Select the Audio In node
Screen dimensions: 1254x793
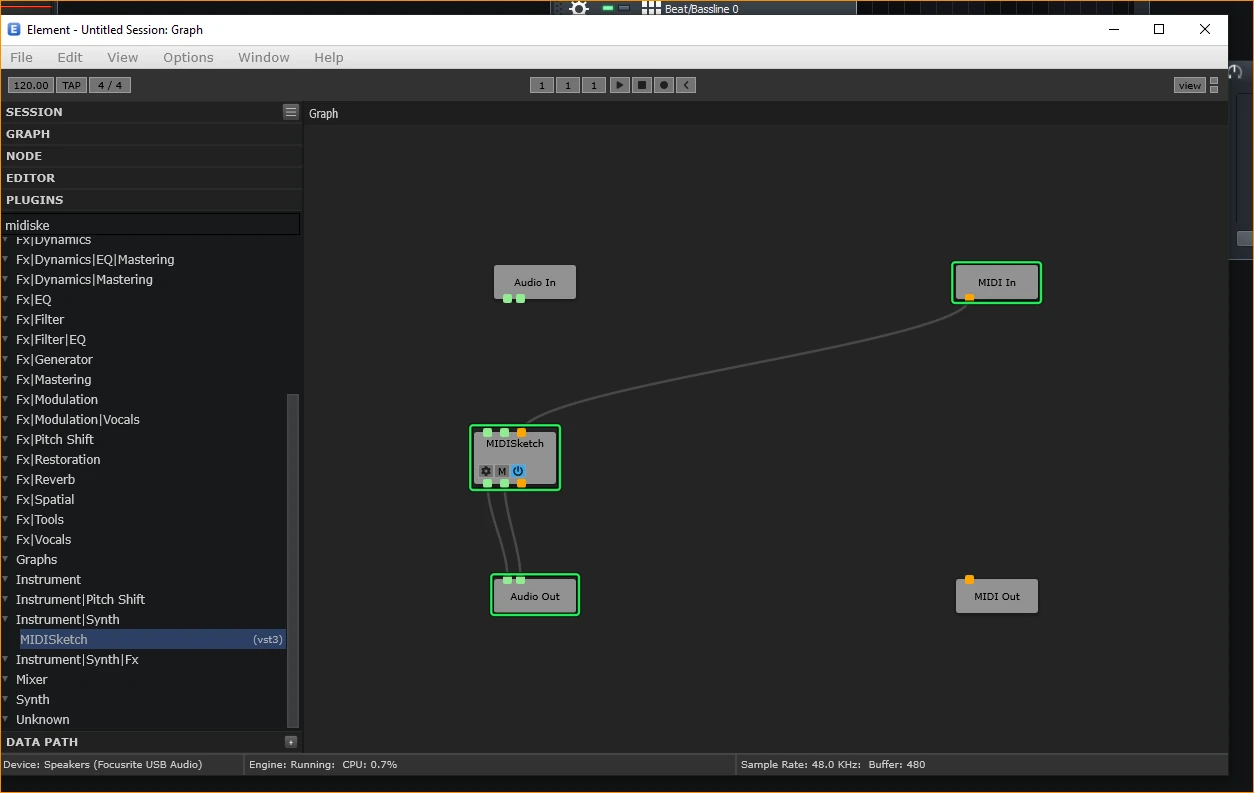[x=535, y=282]
